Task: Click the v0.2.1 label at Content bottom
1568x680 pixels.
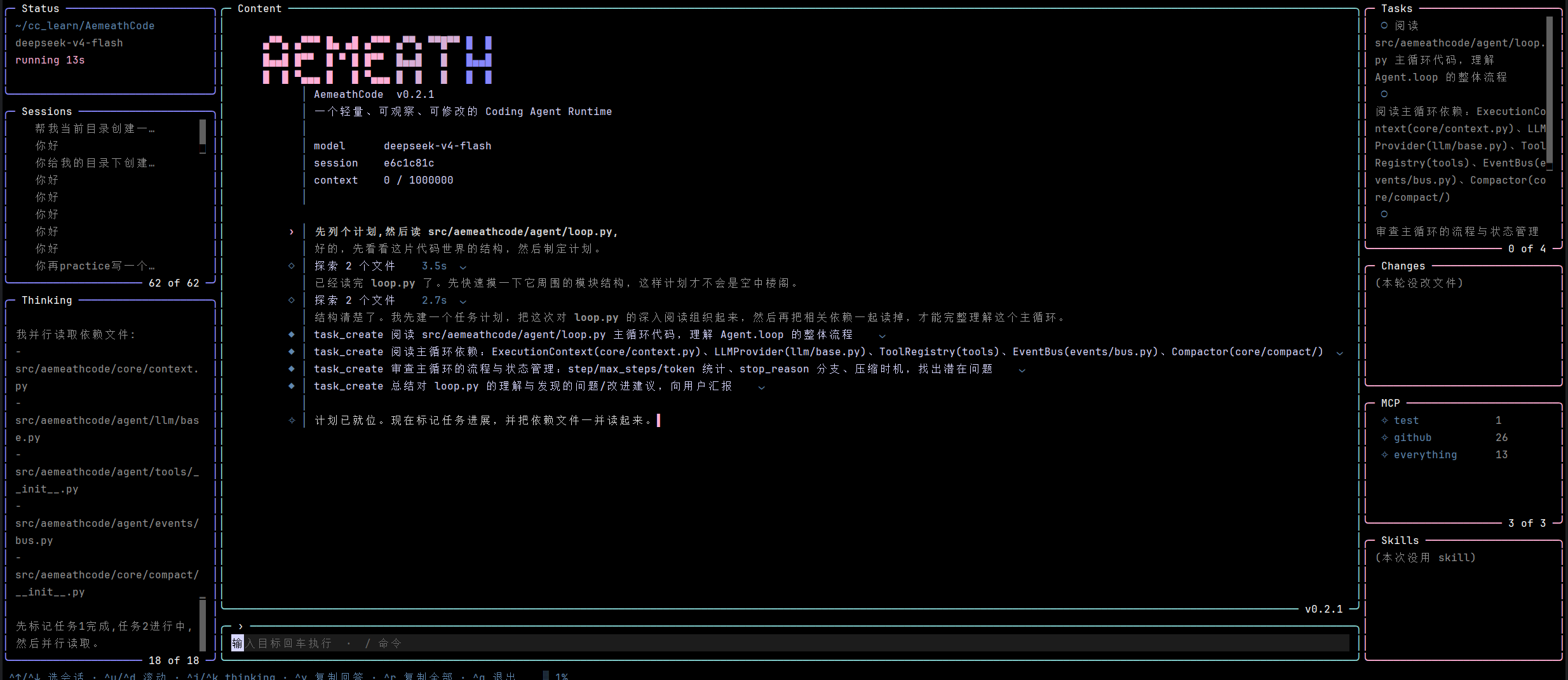Action: point(1324,609)
